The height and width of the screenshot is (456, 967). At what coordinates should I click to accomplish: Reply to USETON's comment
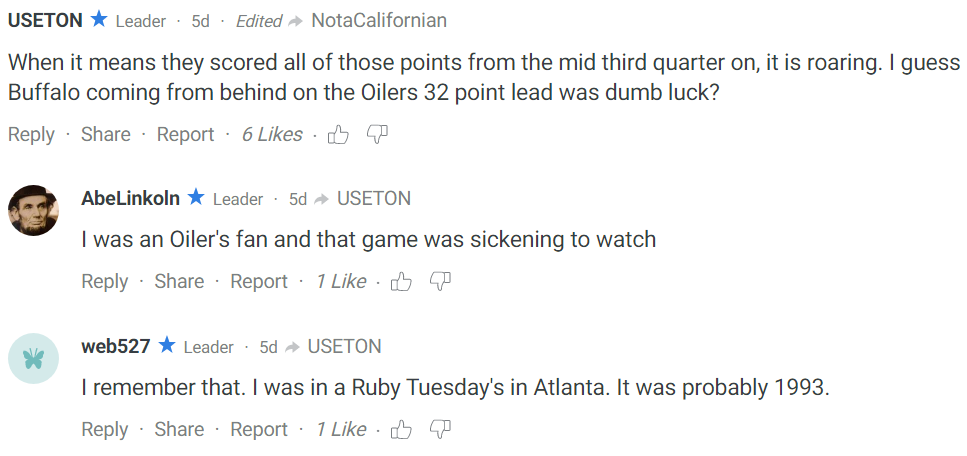click(31, 135)
